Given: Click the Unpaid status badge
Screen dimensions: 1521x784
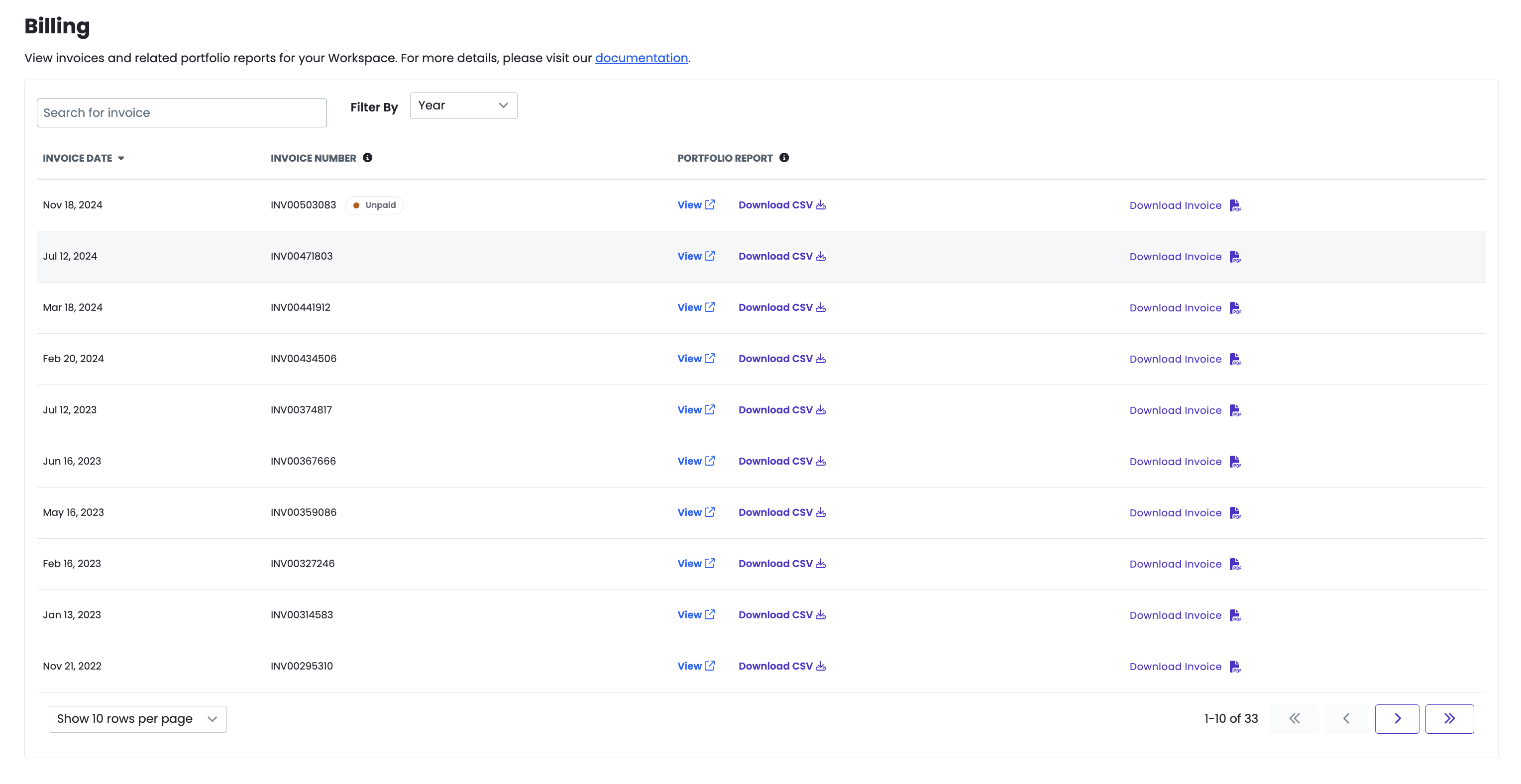Looking at the screenshot, I should [x=374, y=205].
